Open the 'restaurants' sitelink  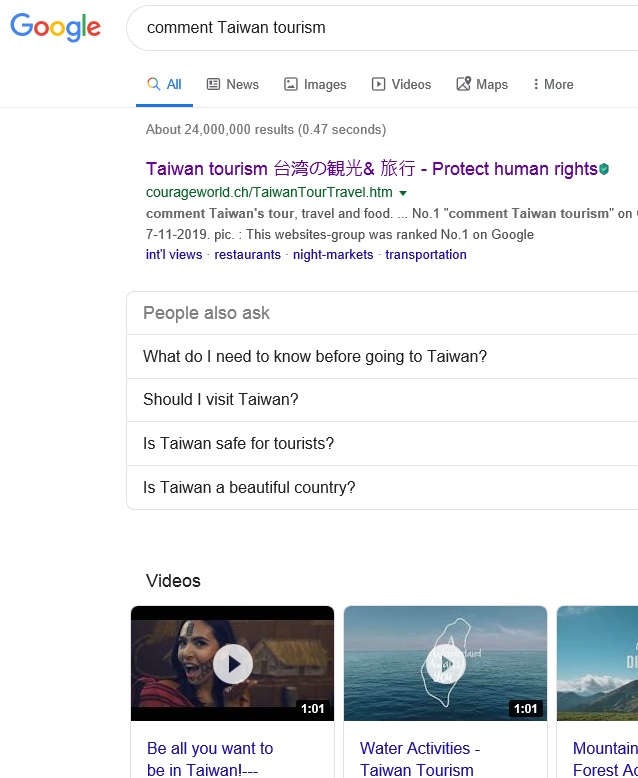[247, 255]
